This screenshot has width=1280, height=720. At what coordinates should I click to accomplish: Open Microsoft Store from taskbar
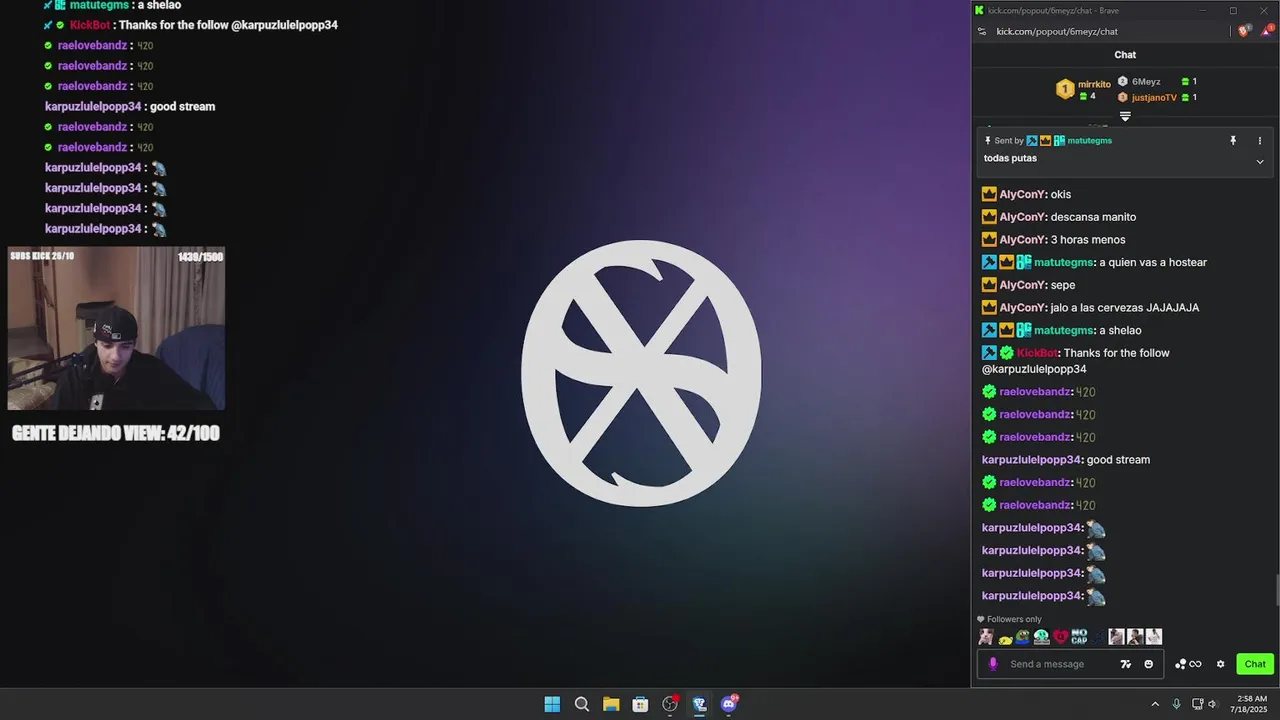640,704
